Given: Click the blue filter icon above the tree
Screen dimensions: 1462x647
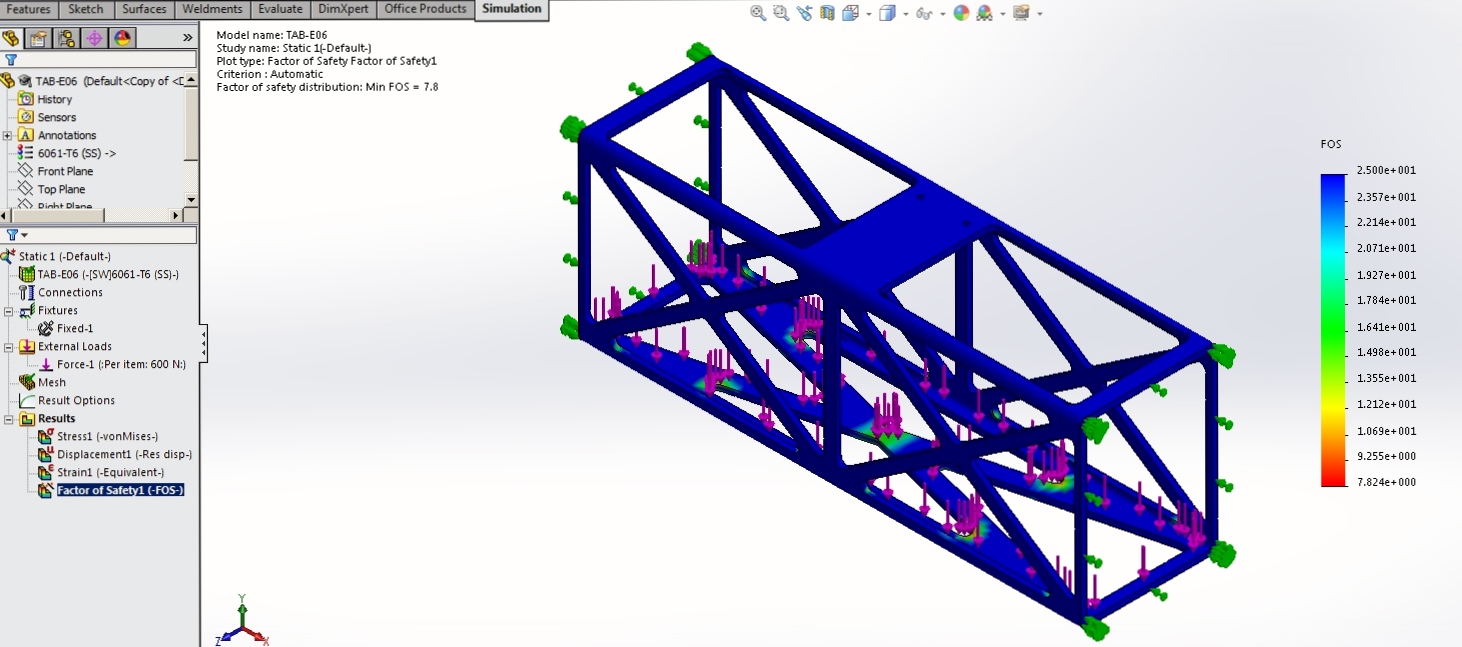Looking at the screenshot, I should (x=12, y=59).
